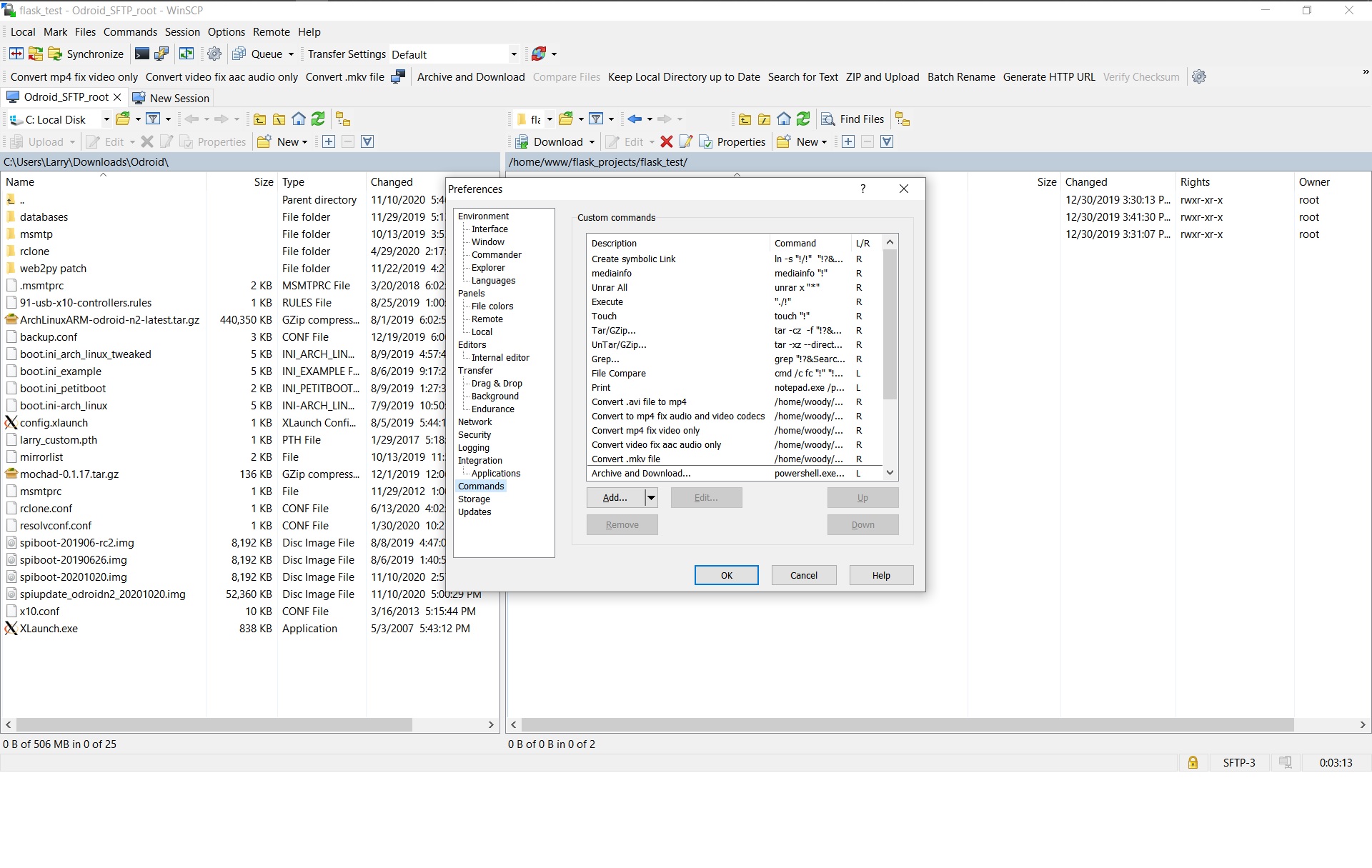Click the lock icon in status bar
Image resolution: width=1372 pixels, height=868 pixels.
point(1193,763)
